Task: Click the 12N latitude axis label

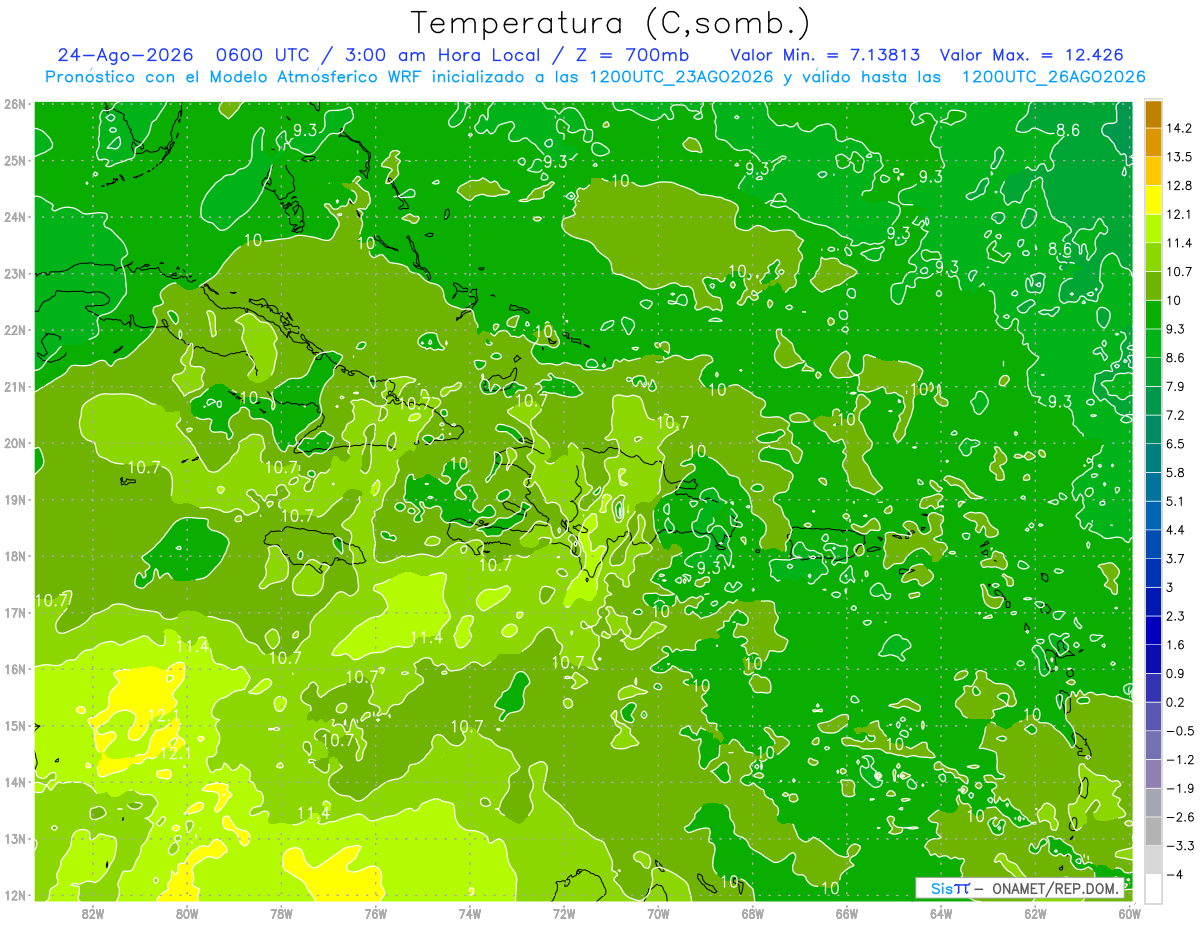Action: coord(15,895)
